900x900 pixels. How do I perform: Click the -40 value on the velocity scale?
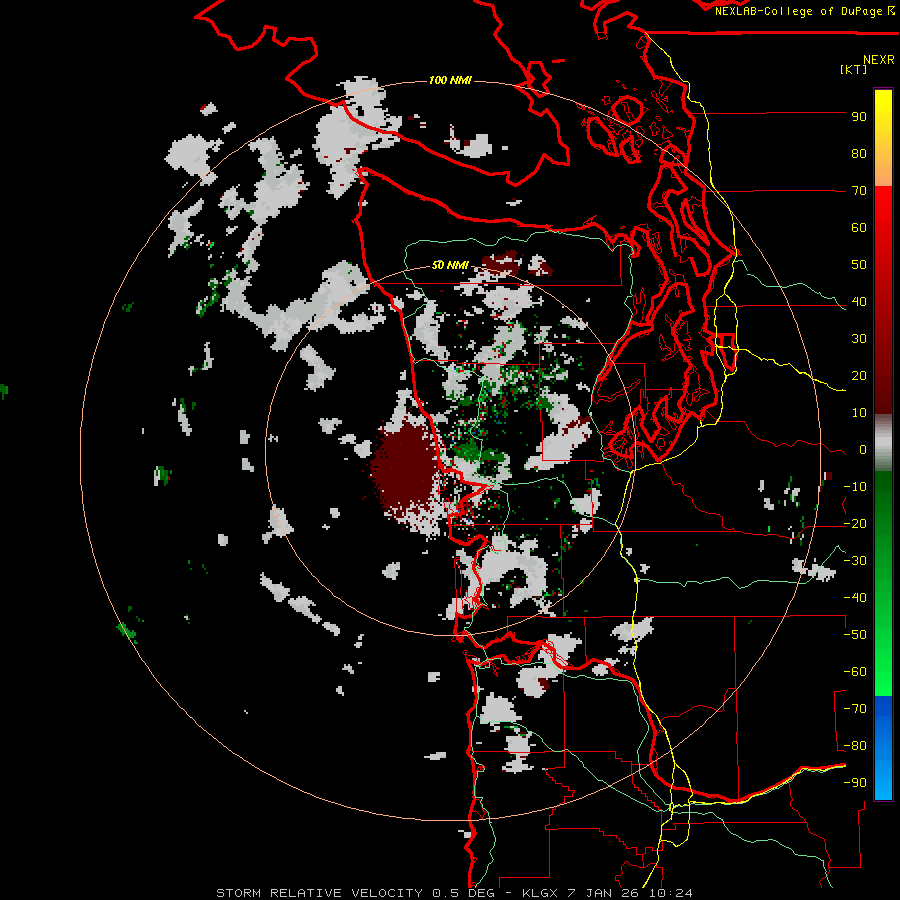pyautogui.click(x=855, y=598)
